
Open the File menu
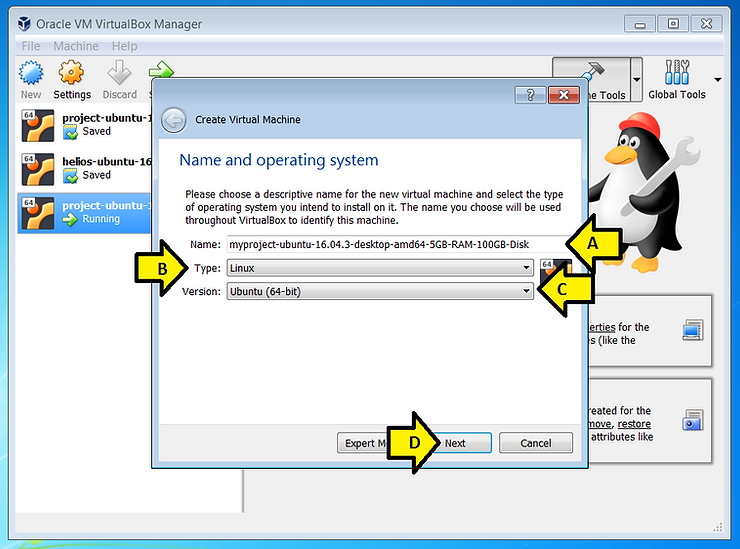(31, 46)
